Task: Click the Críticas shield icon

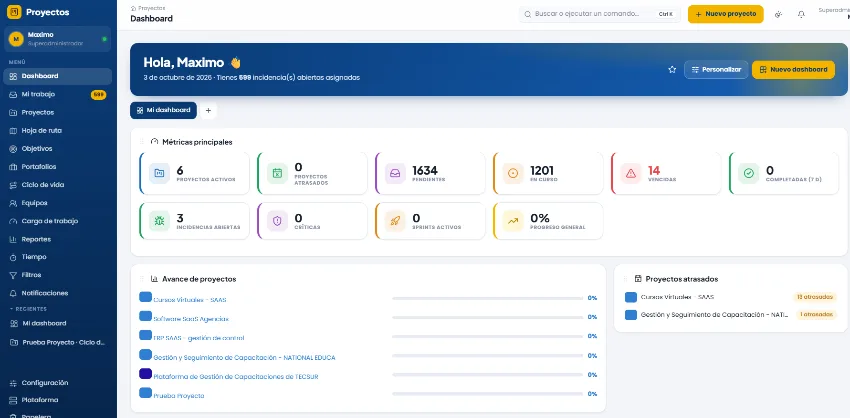Action: 278,221
